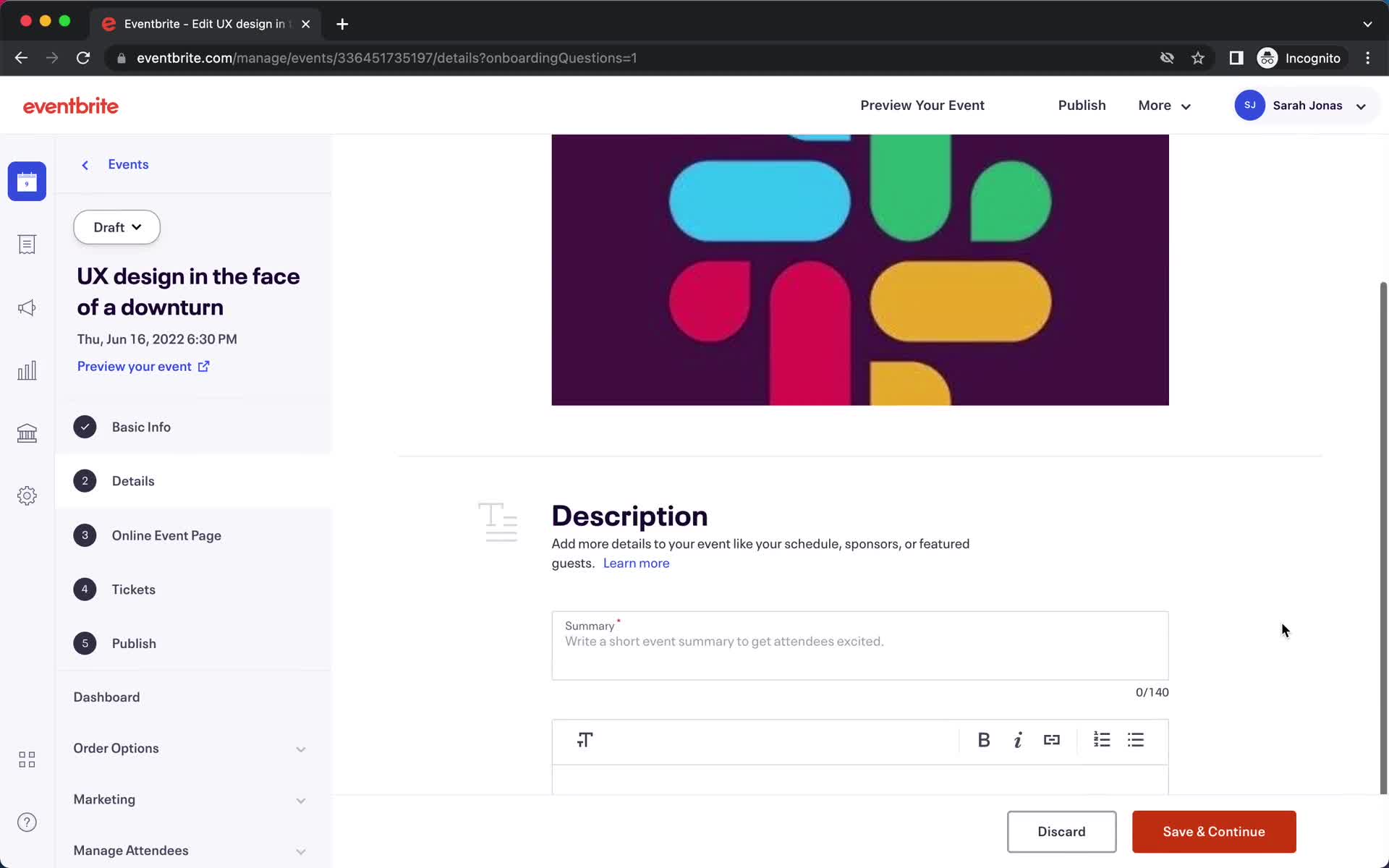Screen dimensions: 1389x868
Task: Select the Italic formatting icon
Action: pyautogui.click(x=1017, y=740)
